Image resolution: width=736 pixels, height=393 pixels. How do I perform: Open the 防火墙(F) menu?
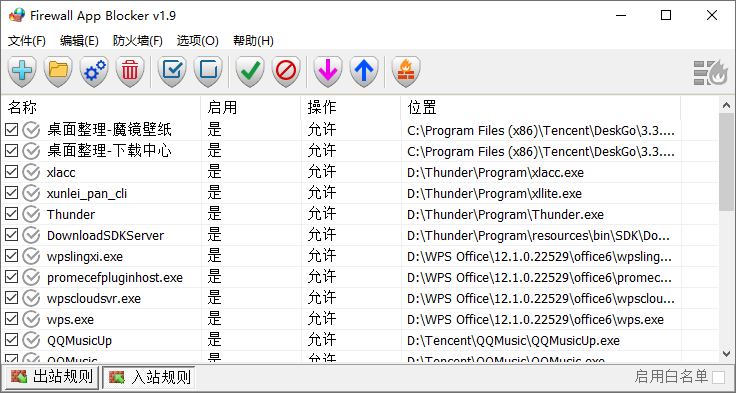(138, 41)
